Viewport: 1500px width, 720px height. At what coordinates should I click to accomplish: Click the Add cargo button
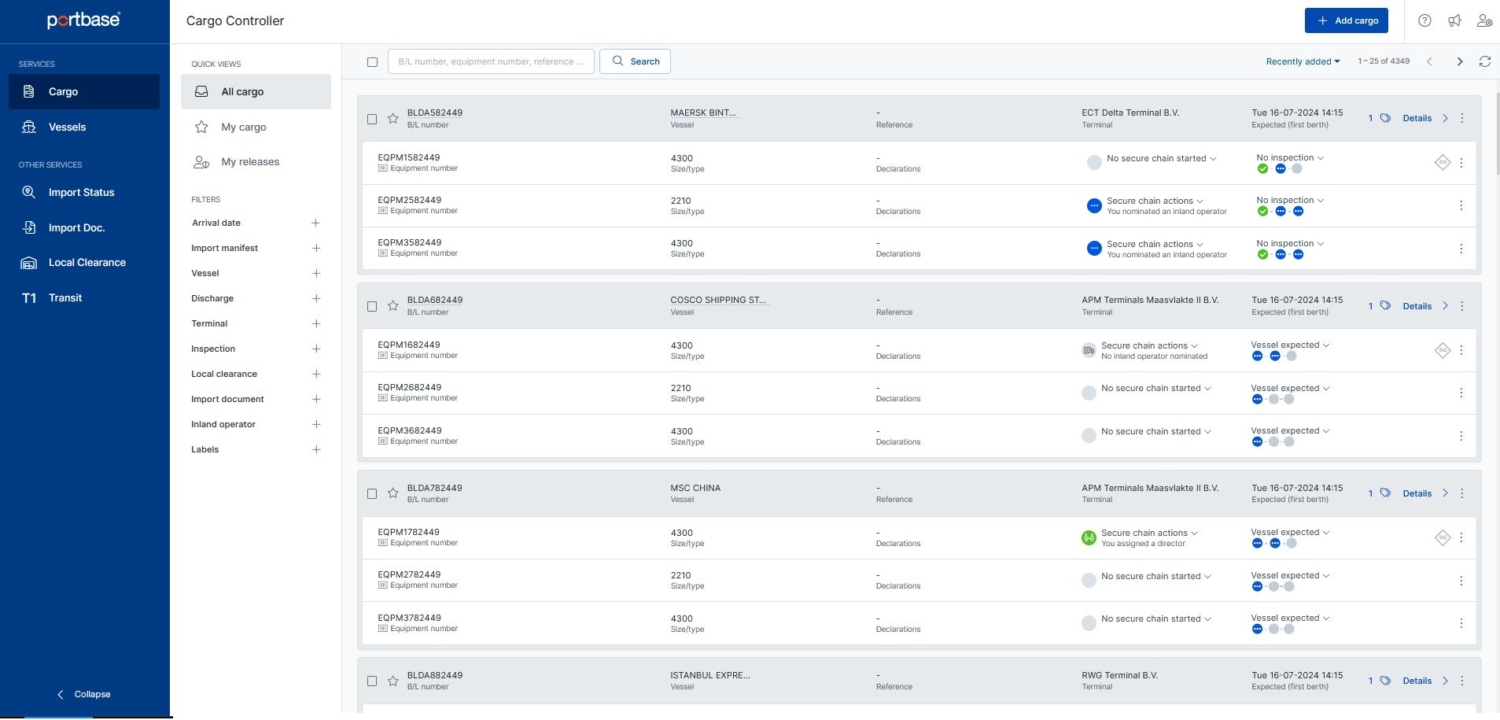1346,20
